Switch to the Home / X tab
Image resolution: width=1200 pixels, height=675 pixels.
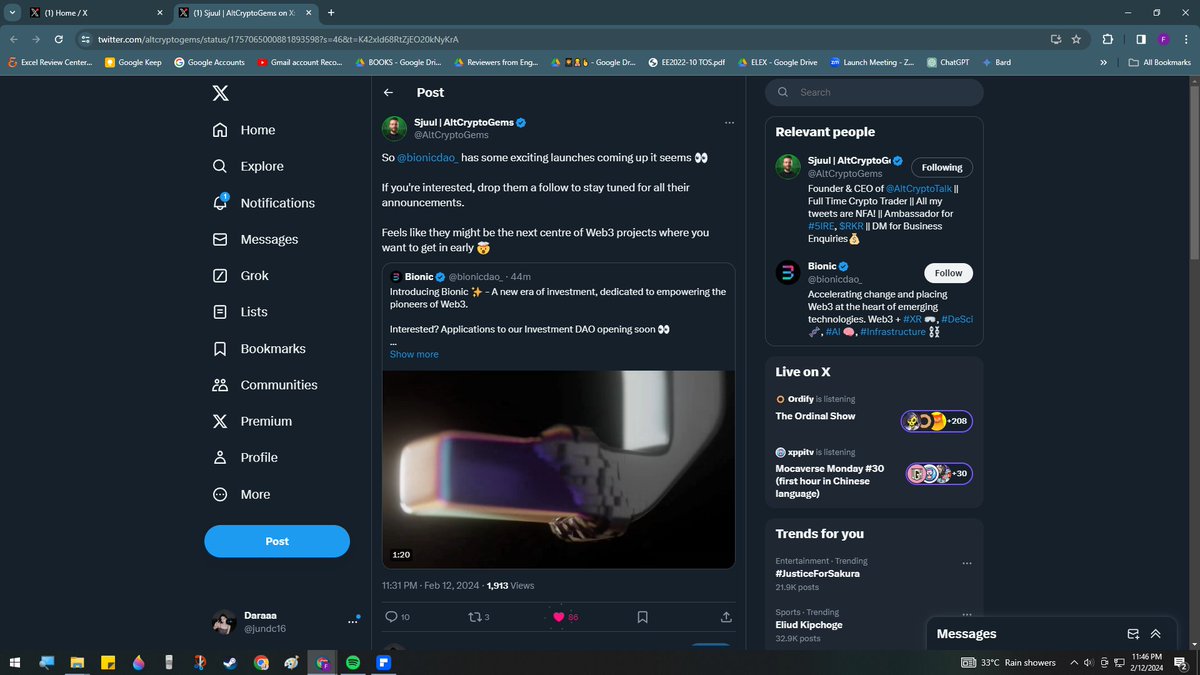pos(95,12)
